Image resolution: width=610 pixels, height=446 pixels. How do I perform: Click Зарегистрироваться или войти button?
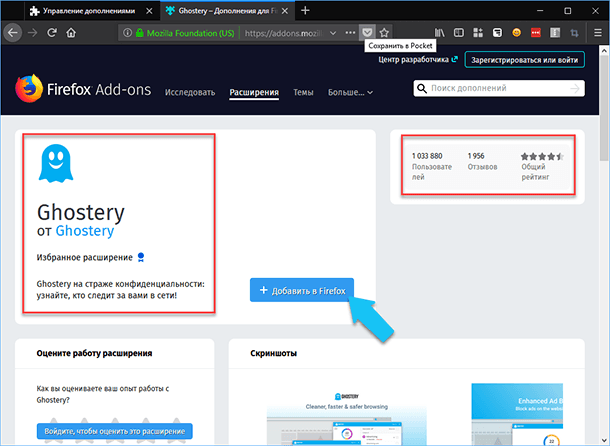524,60
